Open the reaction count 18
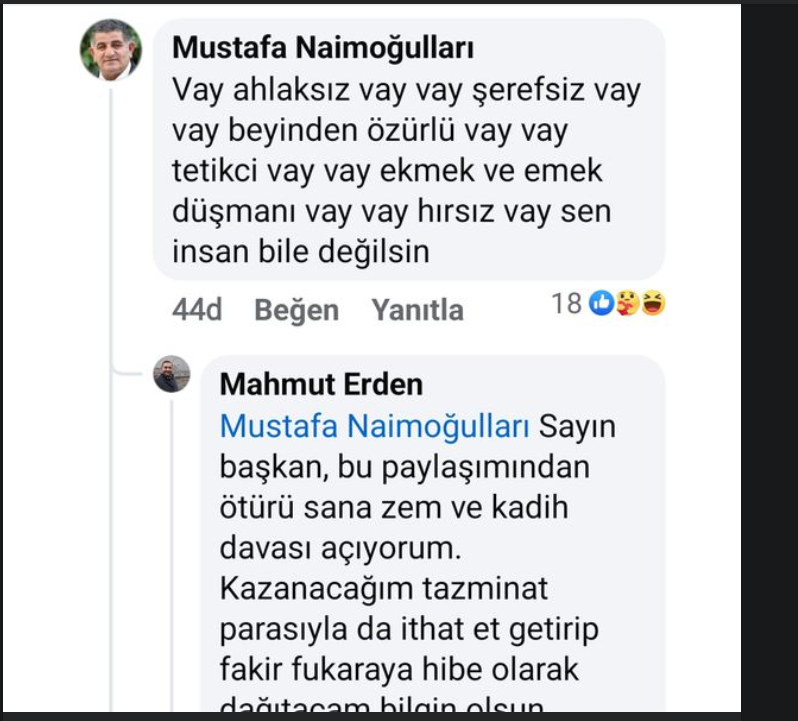The height and width of the screenshot is (721, 798). [566, 304]
